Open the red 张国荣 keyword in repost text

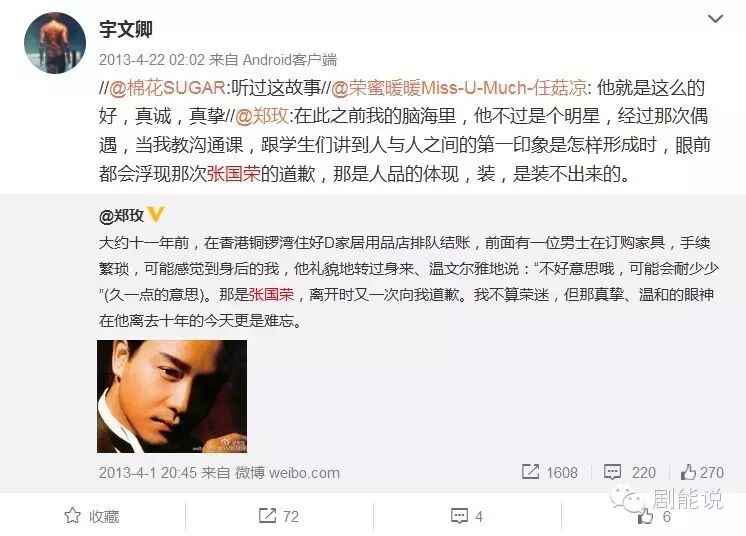click(x=233, y=174)
